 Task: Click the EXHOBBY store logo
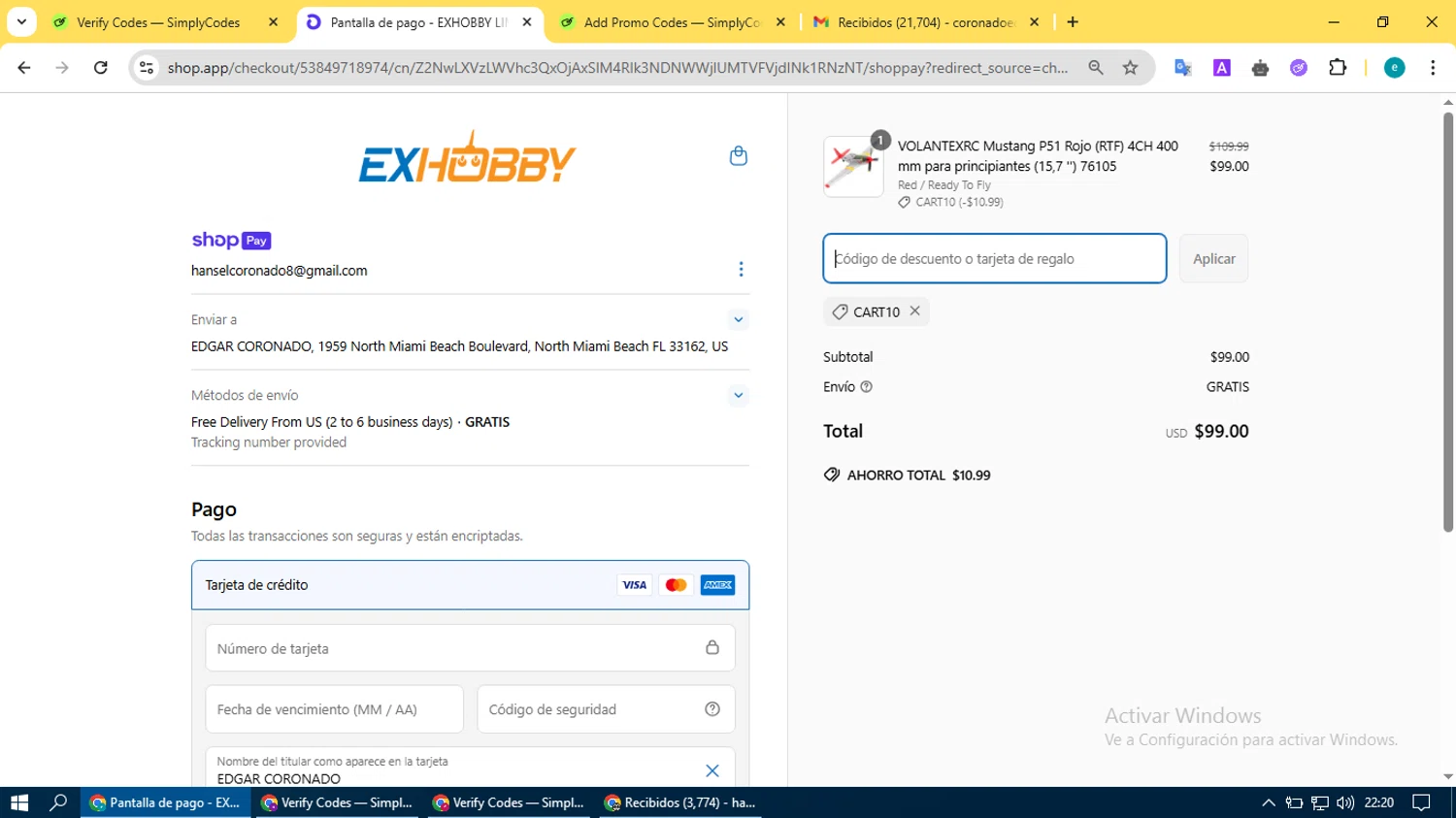(468, 157)
